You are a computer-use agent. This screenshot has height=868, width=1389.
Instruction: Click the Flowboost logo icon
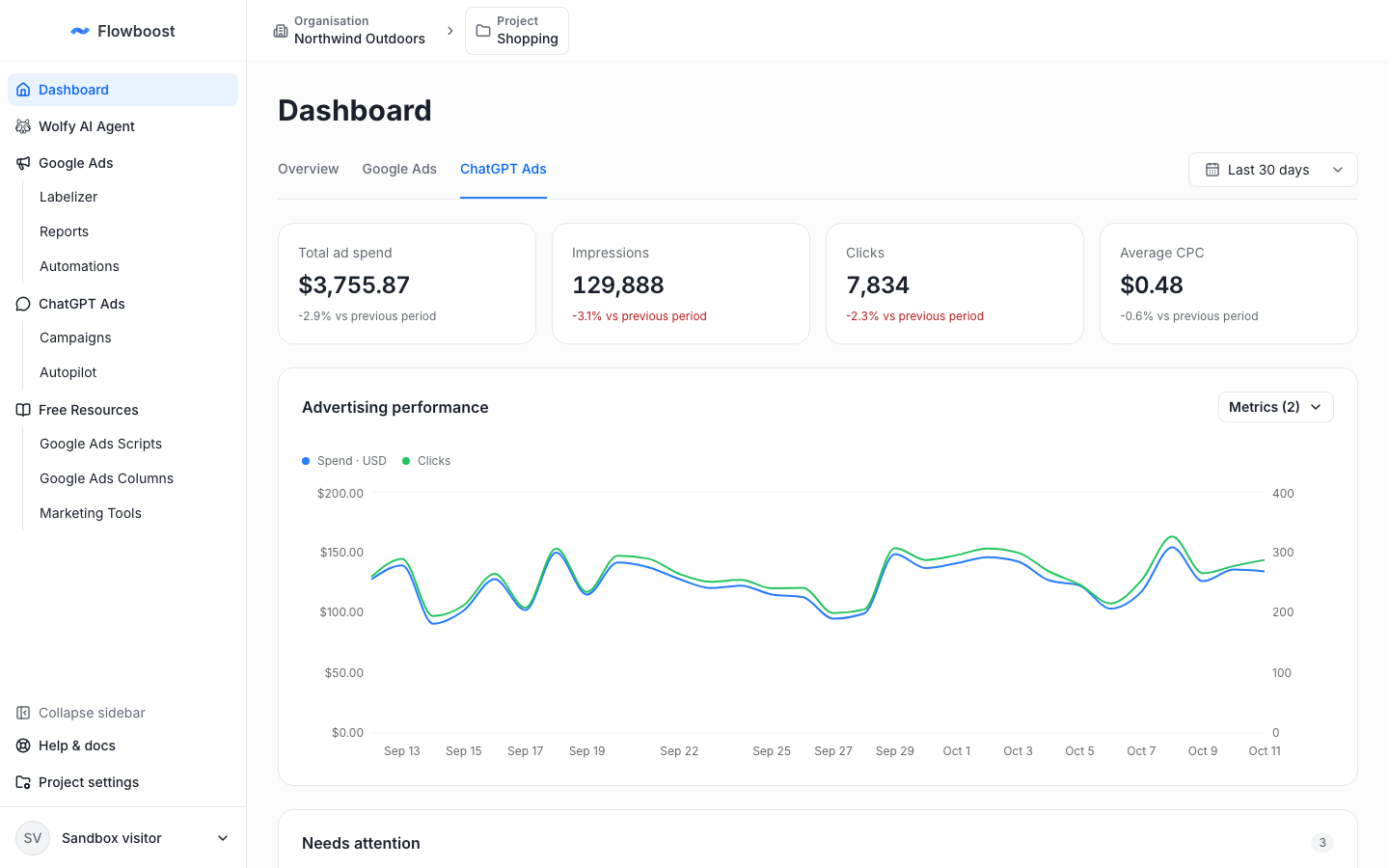coord(80,31)
